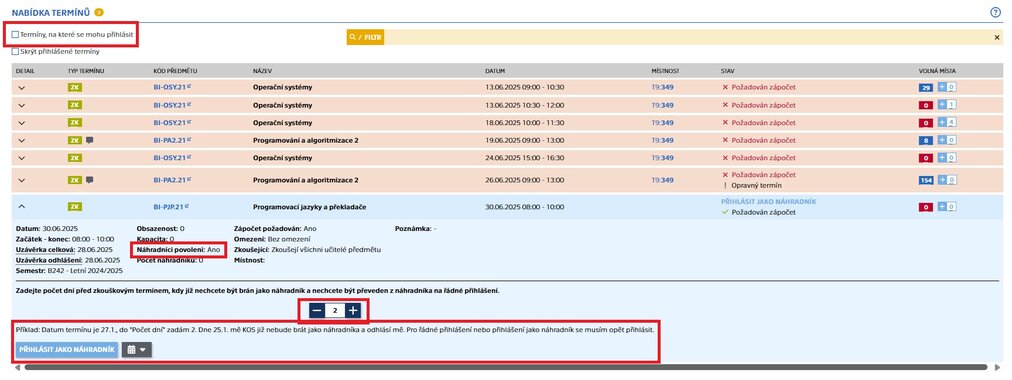
Task: Click the ZK badge for 18.06.2025 exam
Action: point(74,122)
